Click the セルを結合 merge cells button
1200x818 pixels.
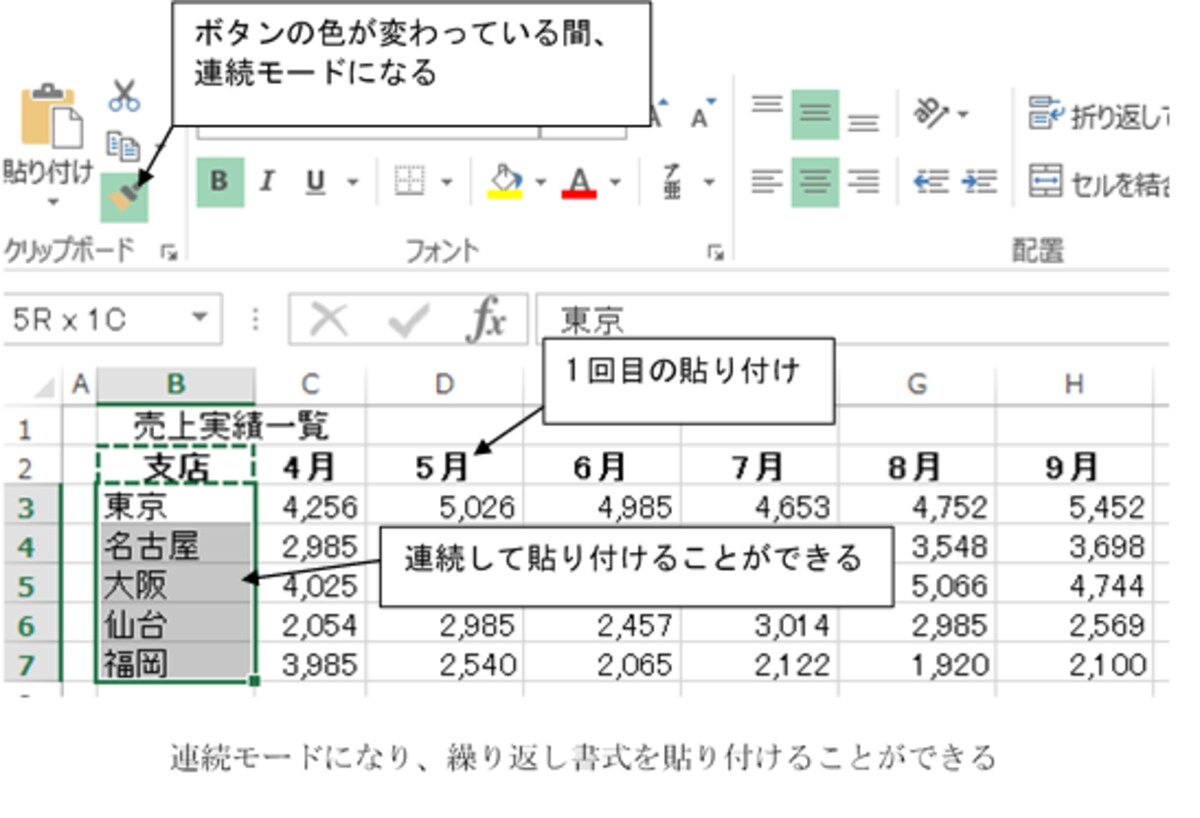(1099, 182)
